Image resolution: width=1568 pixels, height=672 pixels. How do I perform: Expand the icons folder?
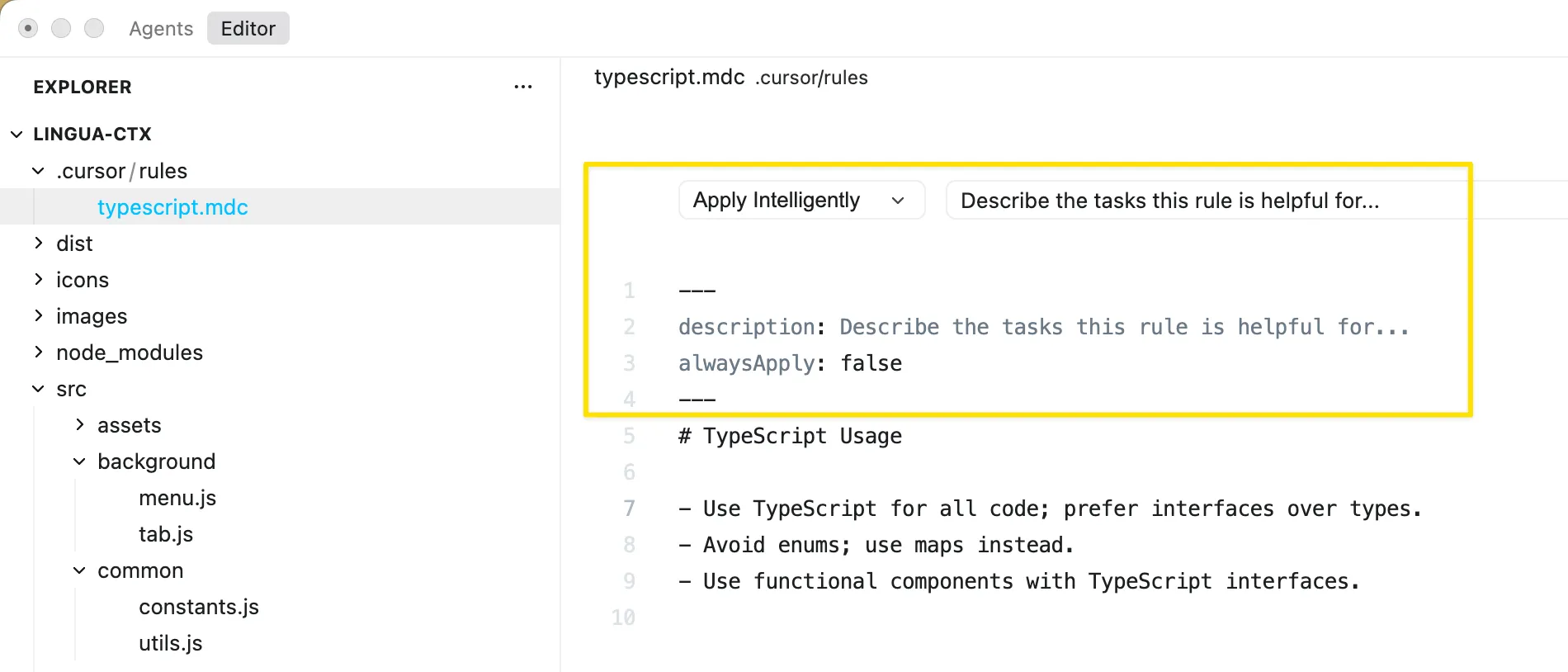pyautogui.click(x=82, y=280)
